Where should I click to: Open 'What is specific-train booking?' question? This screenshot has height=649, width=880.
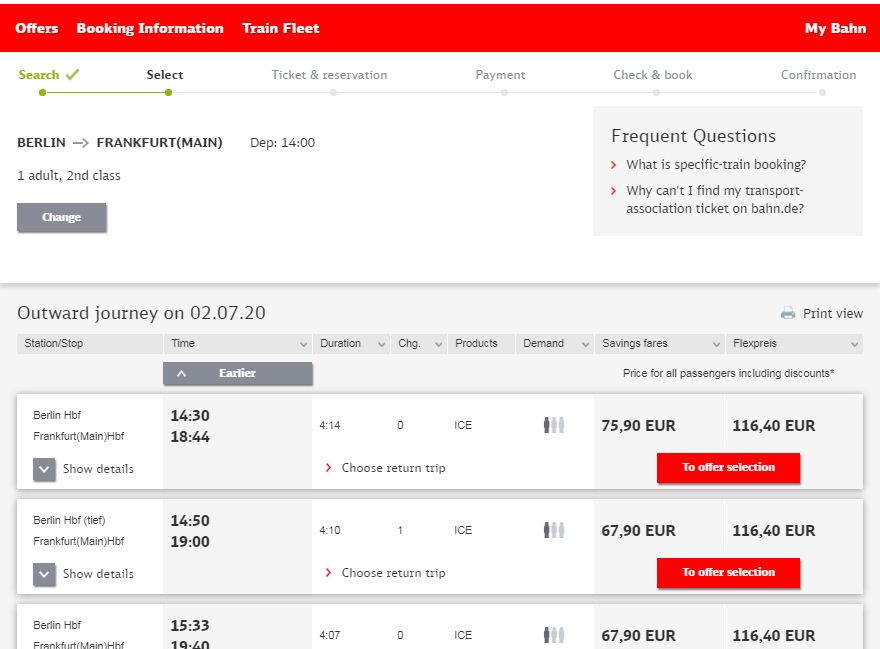tap(715, 164)
